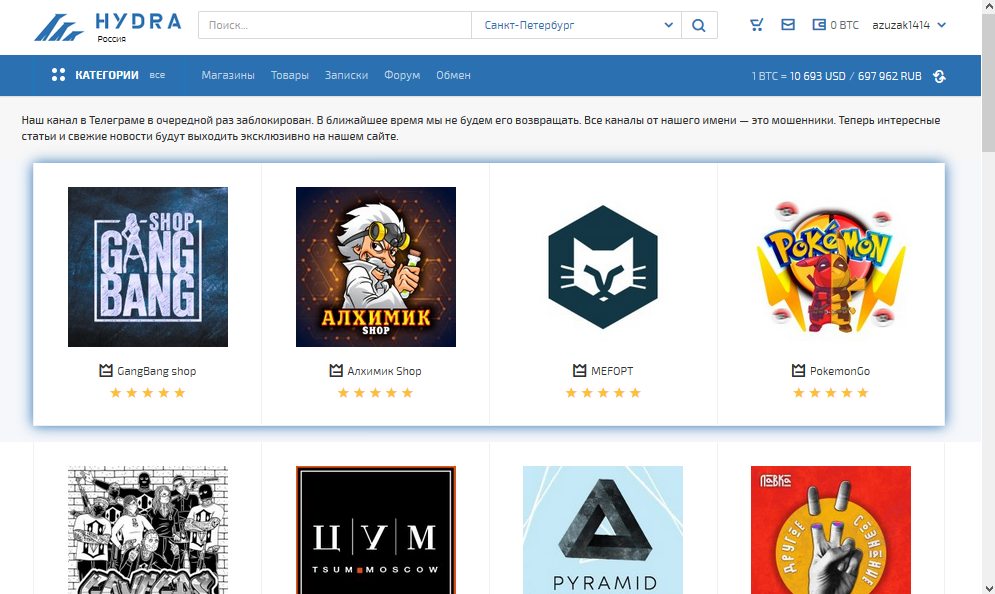Visit the MEFOPT shop name link
The height and width of the screenshot is (594, 995).
(612, 371)
